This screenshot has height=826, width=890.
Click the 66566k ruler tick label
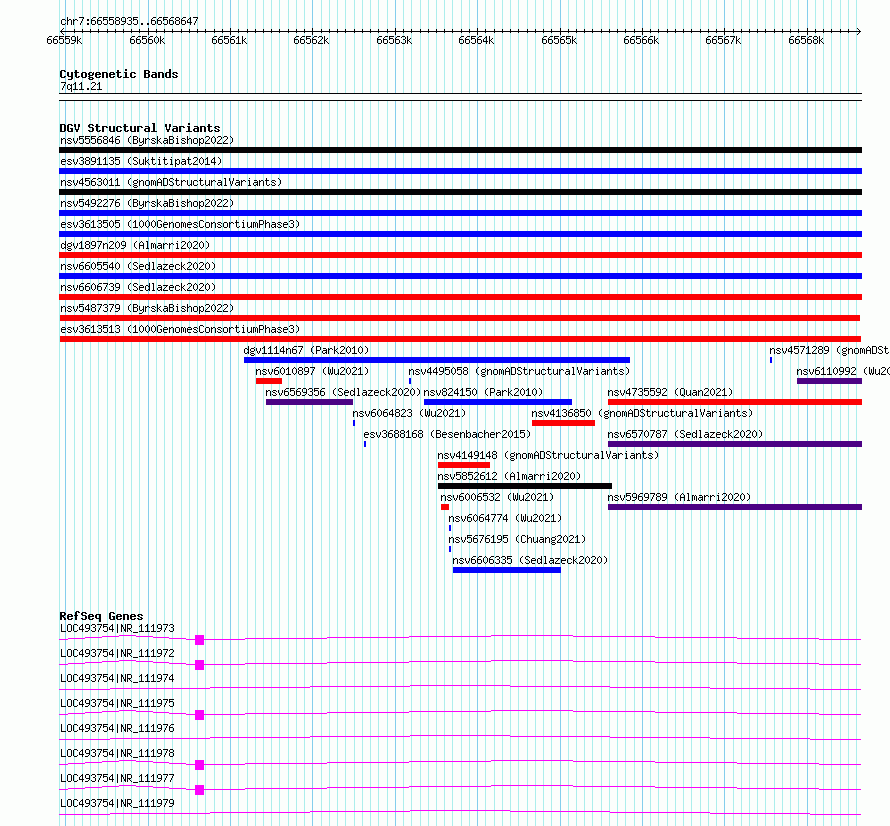641,40
